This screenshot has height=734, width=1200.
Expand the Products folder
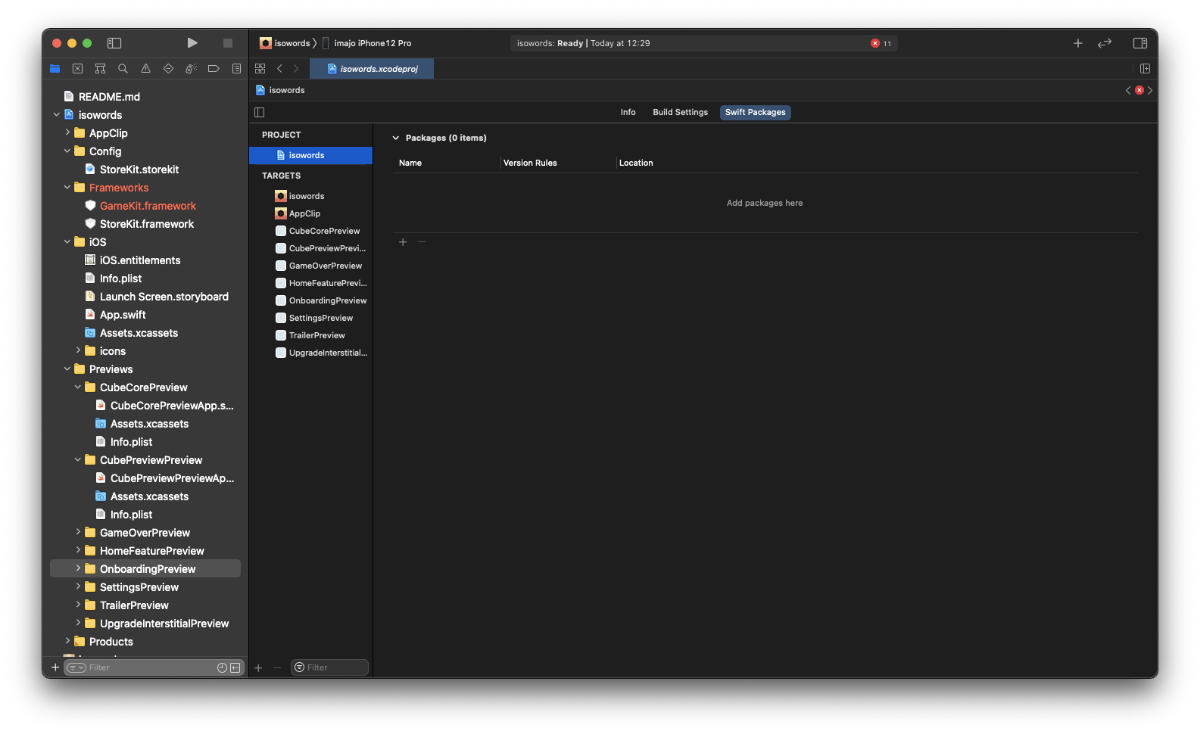click(68, 642)
